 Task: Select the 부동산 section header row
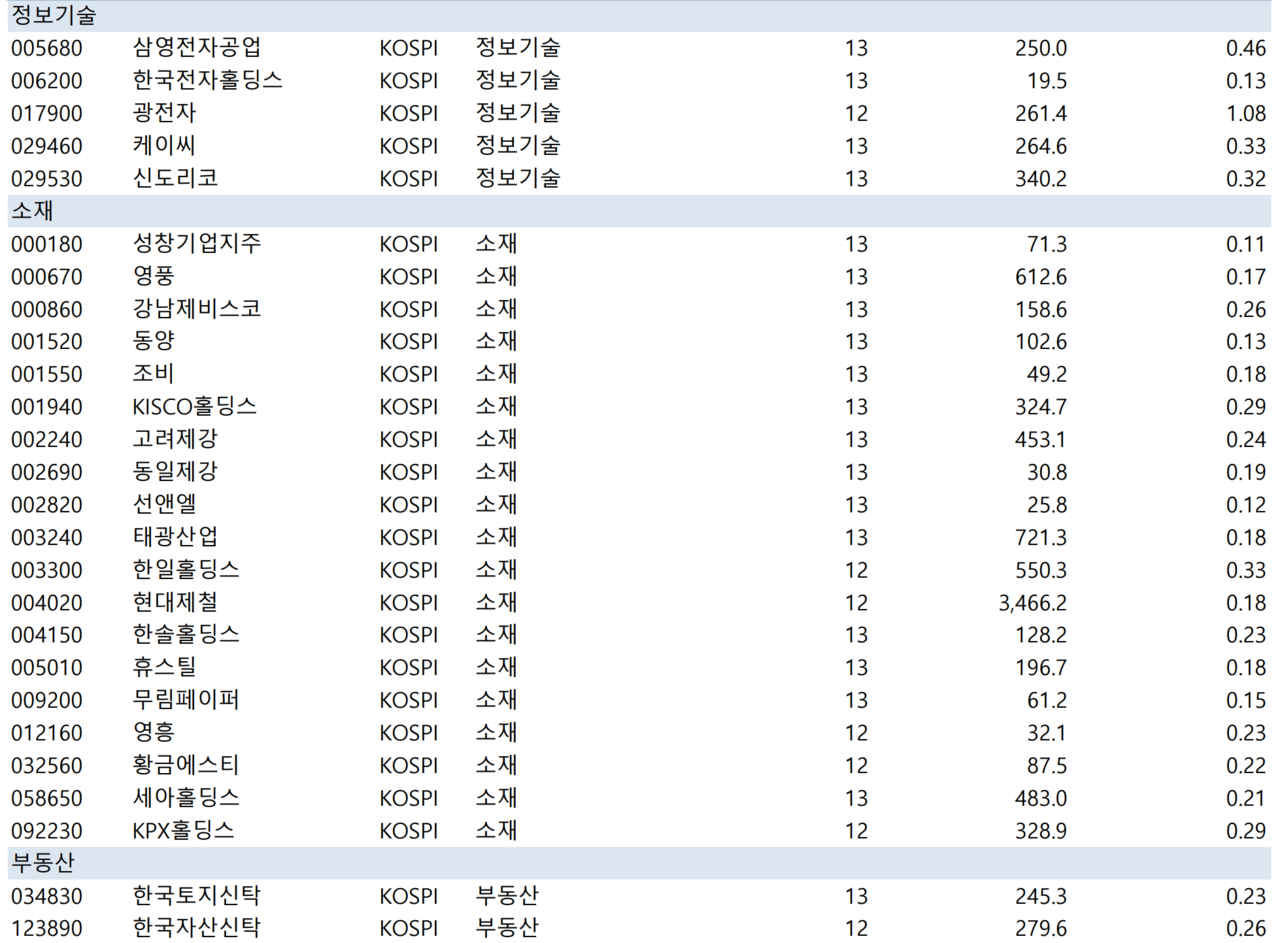(x=640, y=863)
